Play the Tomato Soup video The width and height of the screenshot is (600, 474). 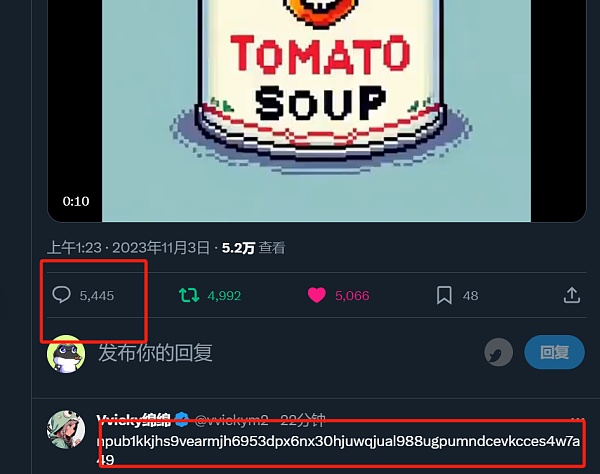316,111
